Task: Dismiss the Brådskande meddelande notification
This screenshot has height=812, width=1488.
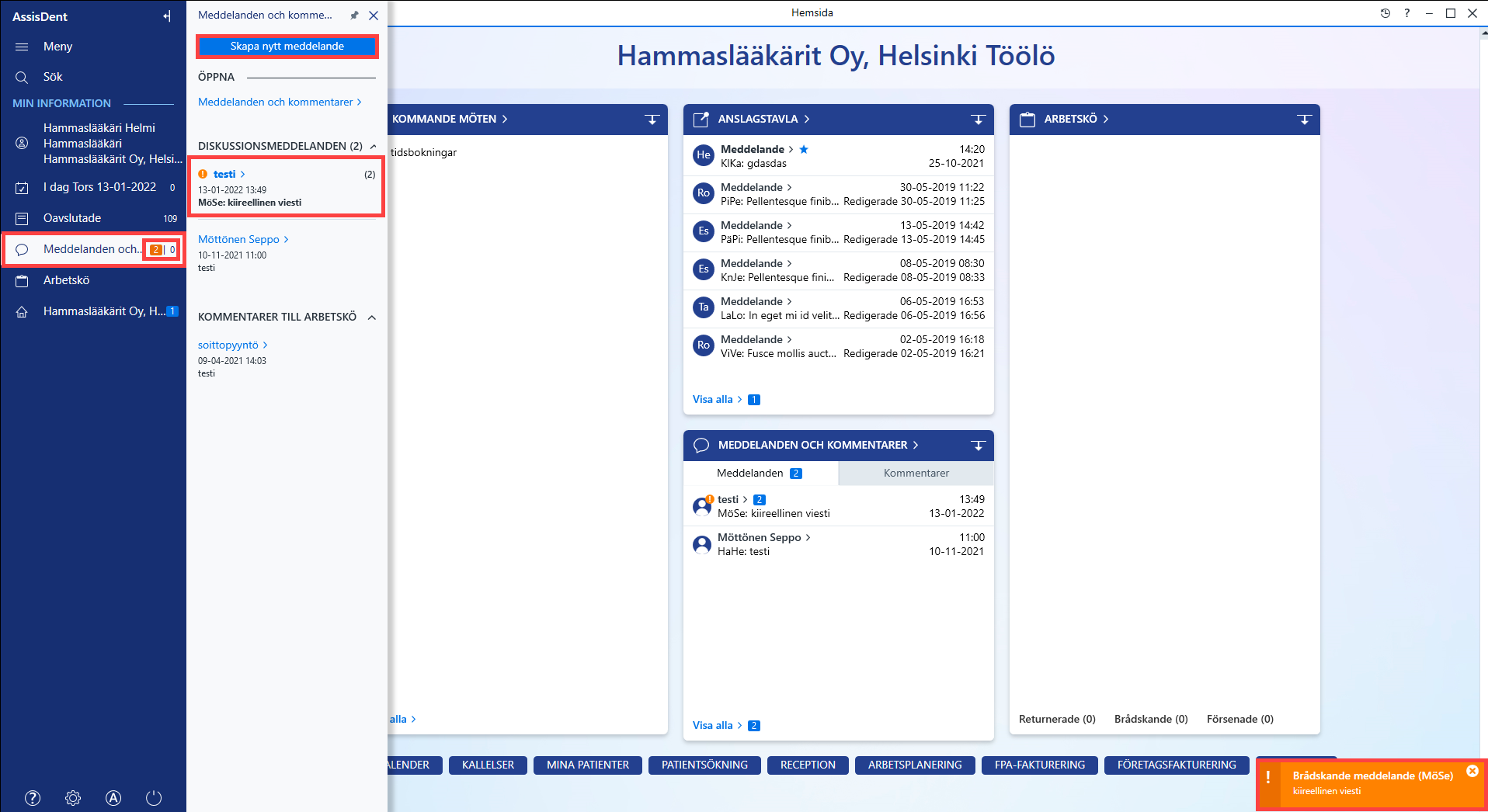Action: [1472, 771]
